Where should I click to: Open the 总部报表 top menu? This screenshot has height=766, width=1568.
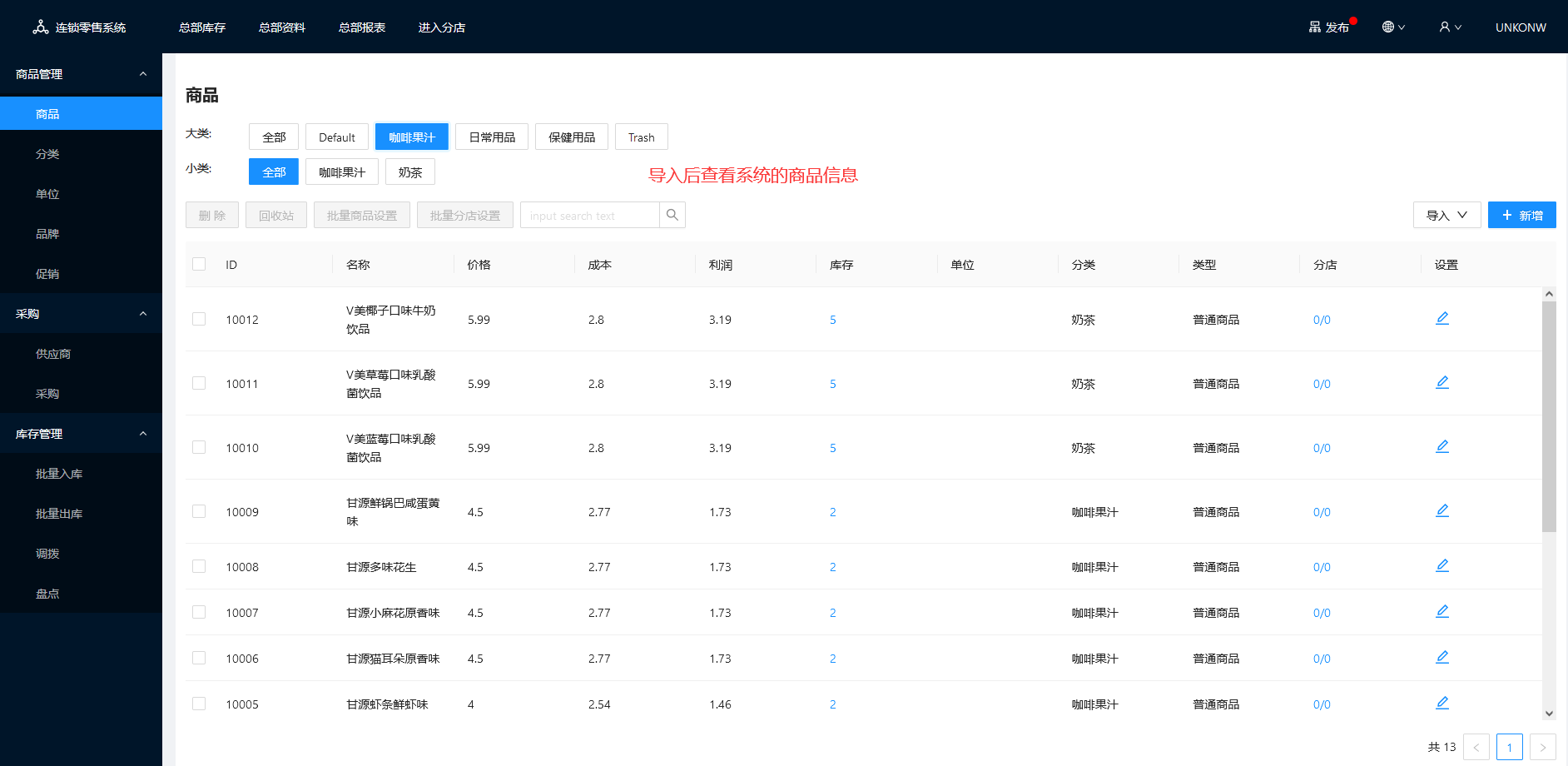(x=362, y=27)
